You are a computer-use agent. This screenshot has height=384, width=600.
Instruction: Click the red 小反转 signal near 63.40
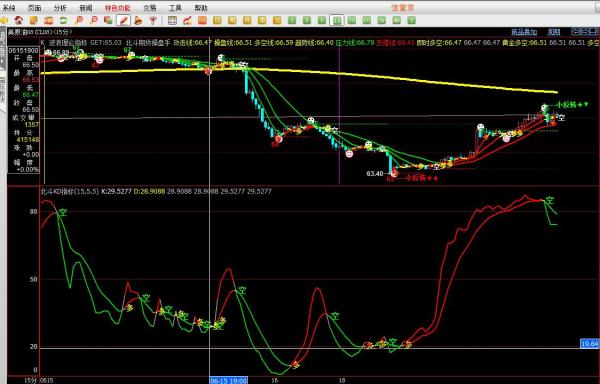click(x=421, y=178)
